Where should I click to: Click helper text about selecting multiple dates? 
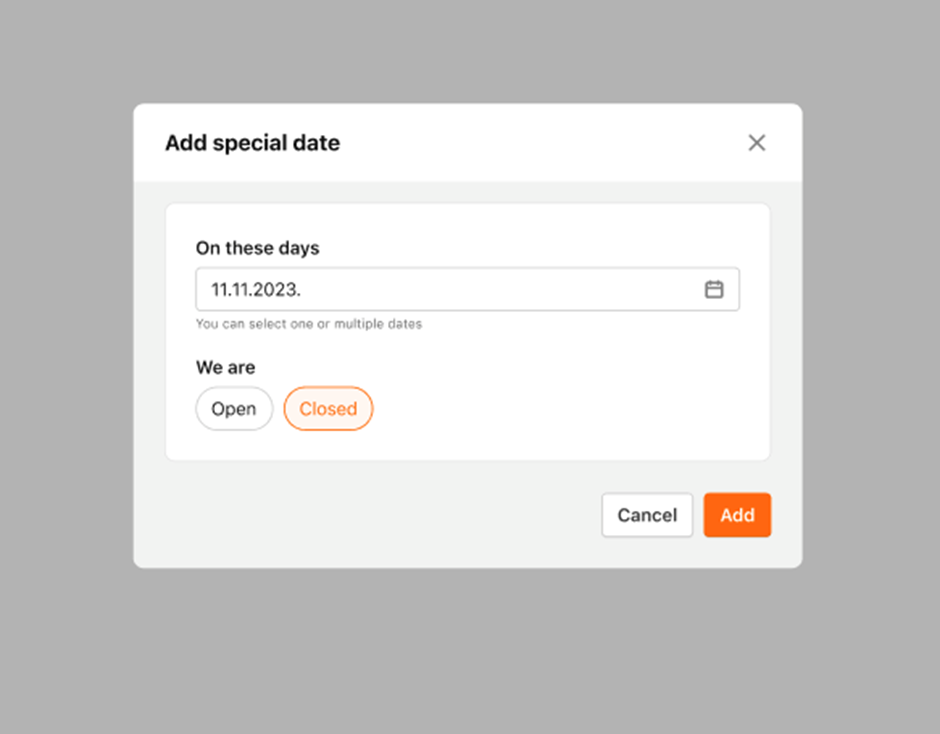pos(309,324)
